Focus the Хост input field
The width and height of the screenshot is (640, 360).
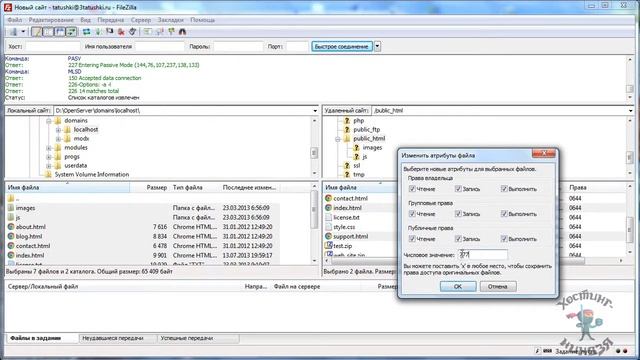(52, 47)
